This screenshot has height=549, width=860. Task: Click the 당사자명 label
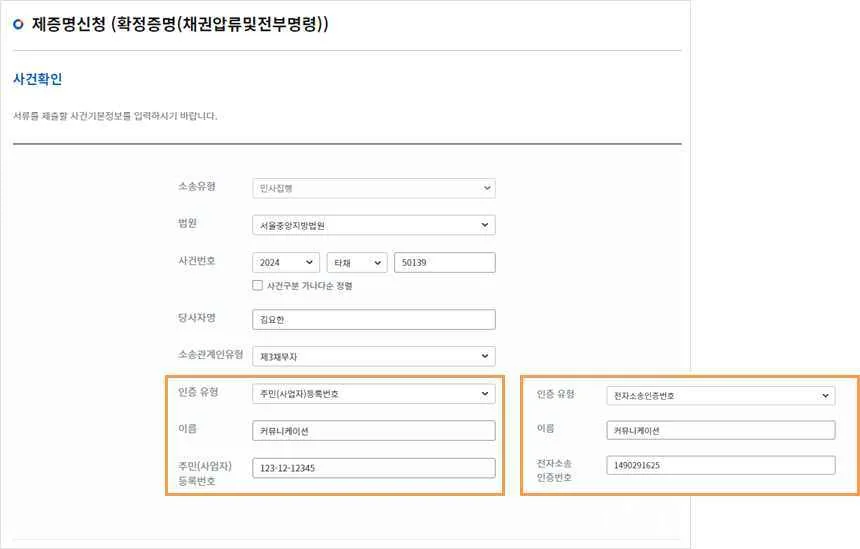coord(197,318)
